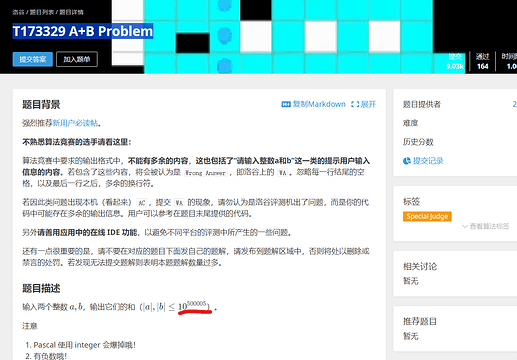Click the 10^500005 formula
This screenshot has width=517, height=360.
pos(192,305)
